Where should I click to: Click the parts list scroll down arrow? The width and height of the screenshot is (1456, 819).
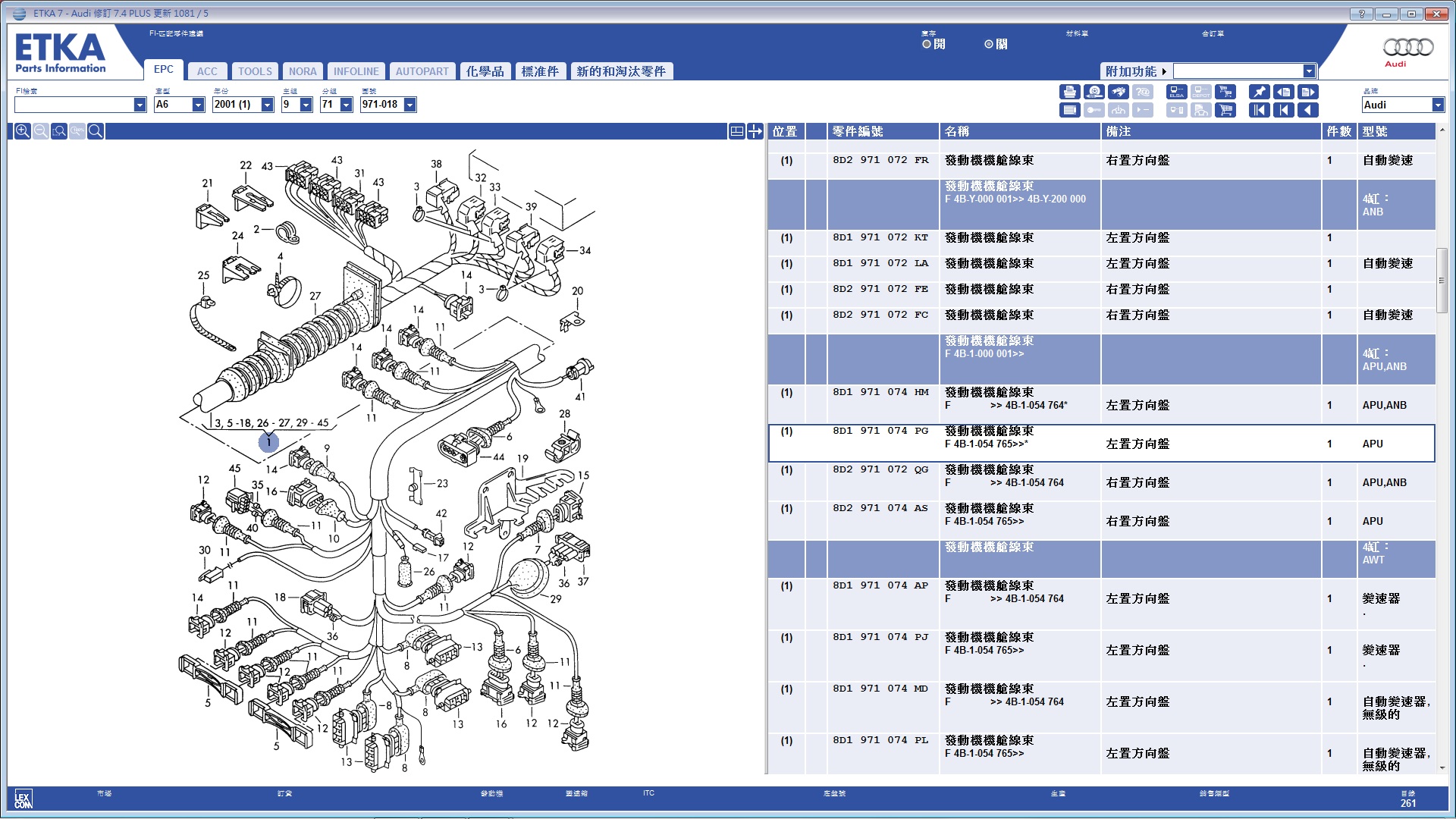click(x=1442, y=767)
